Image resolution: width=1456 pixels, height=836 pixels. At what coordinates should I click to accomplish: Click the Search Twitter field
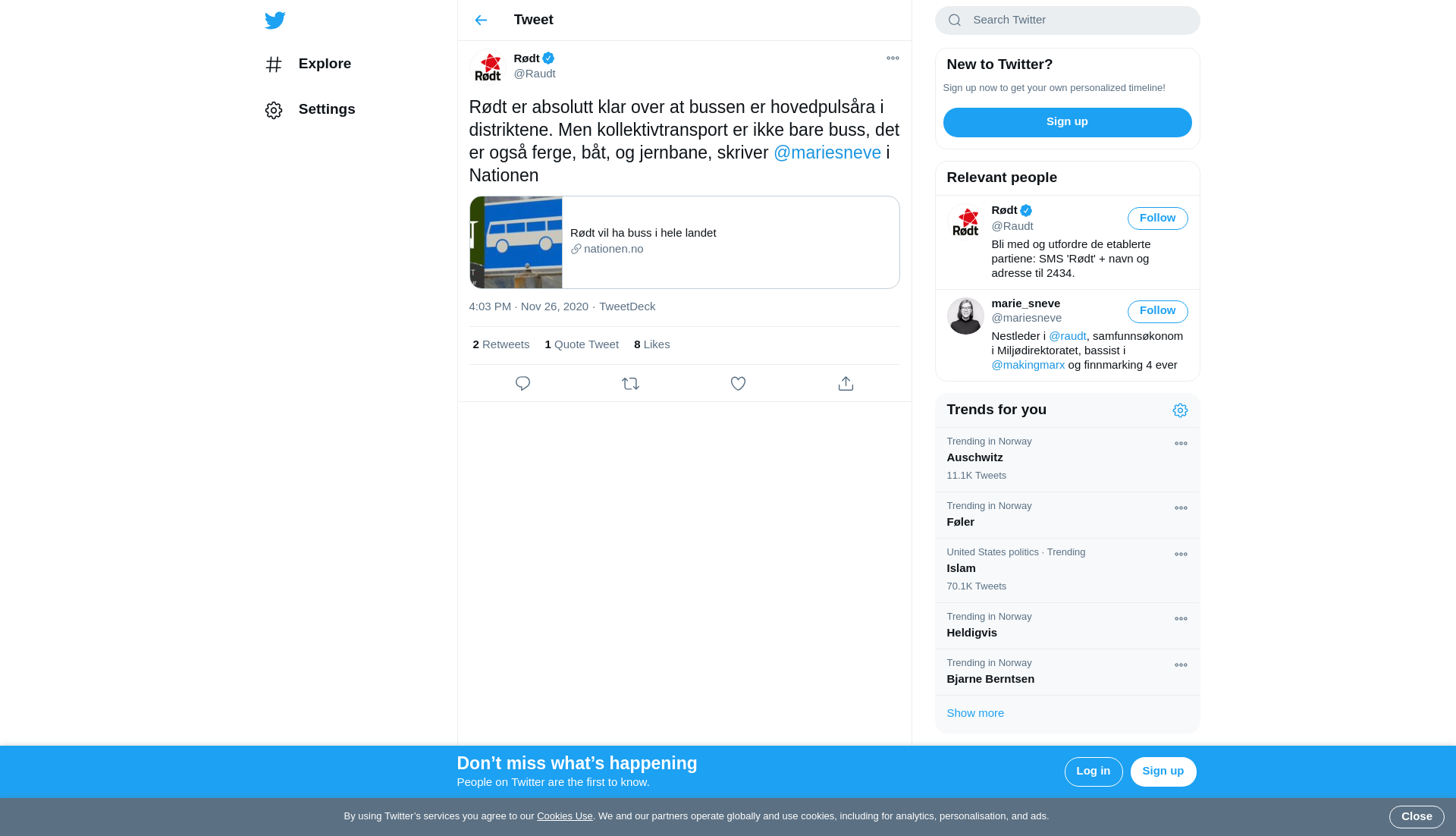point(1067,20)
